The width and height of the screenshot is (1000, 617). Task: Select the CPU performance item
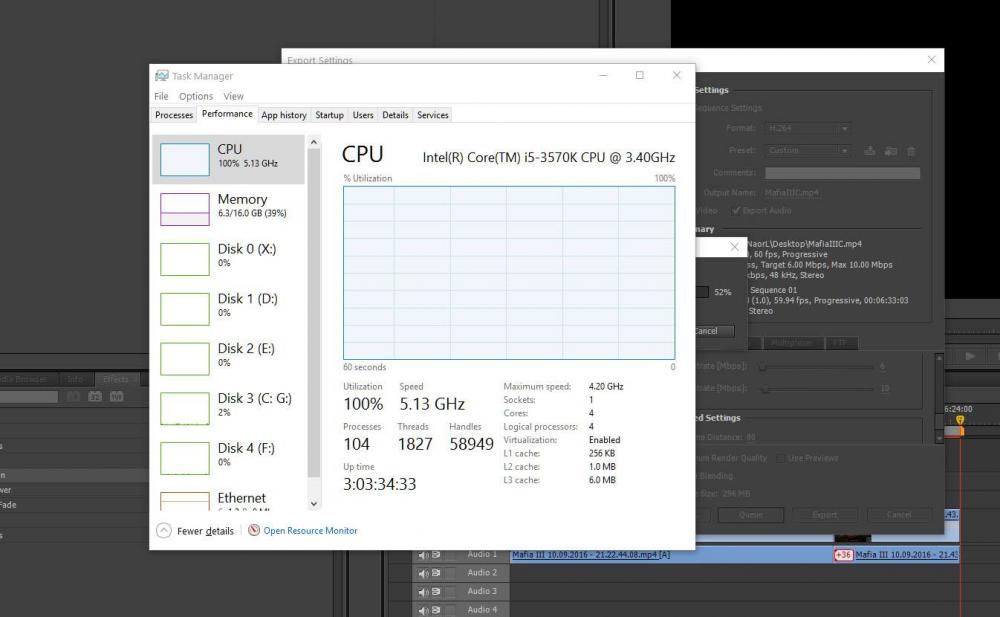pos(228,159)
